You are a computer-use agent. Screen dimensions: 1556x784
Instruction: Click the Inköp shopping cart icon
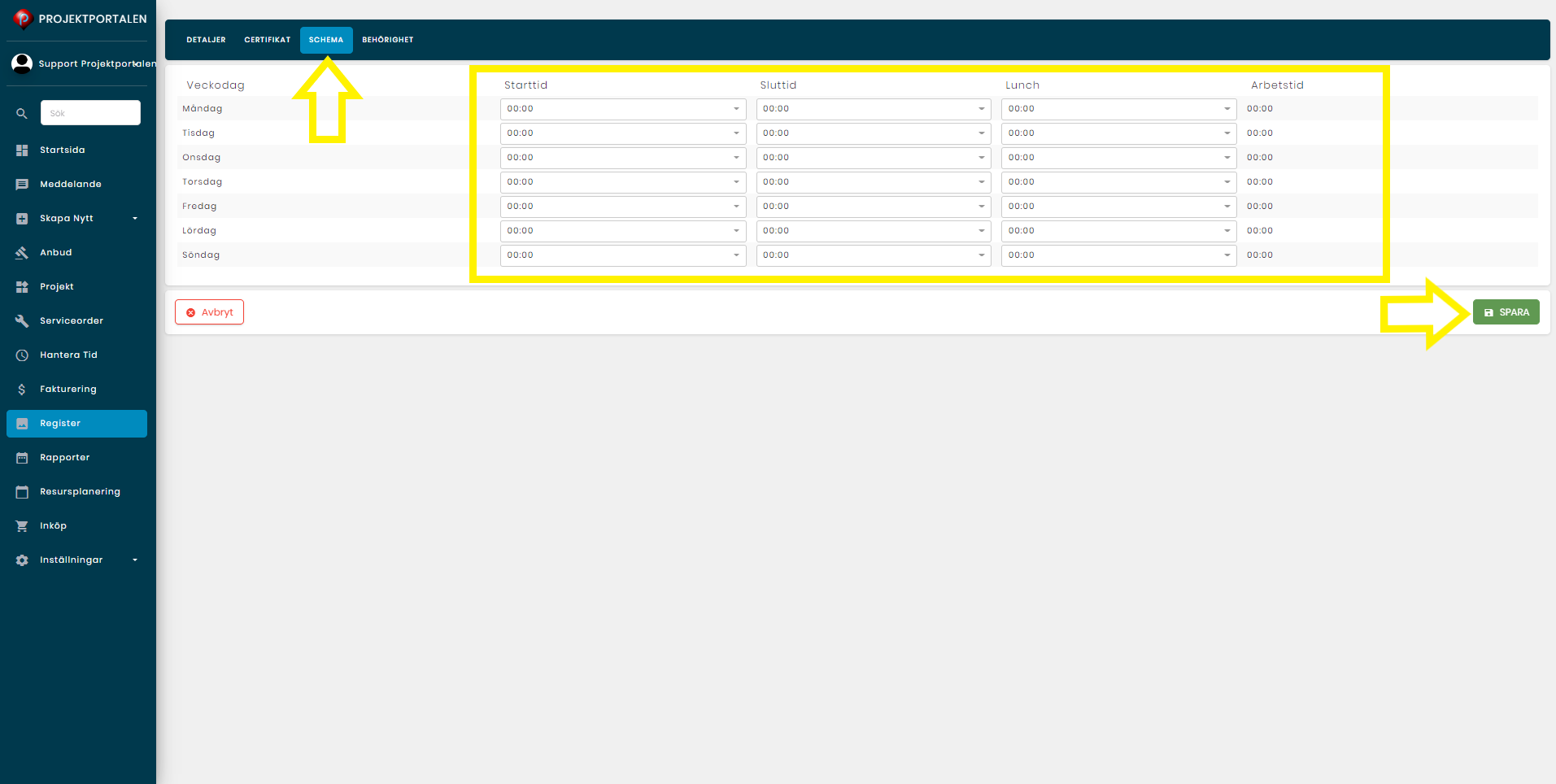[22, 526]
